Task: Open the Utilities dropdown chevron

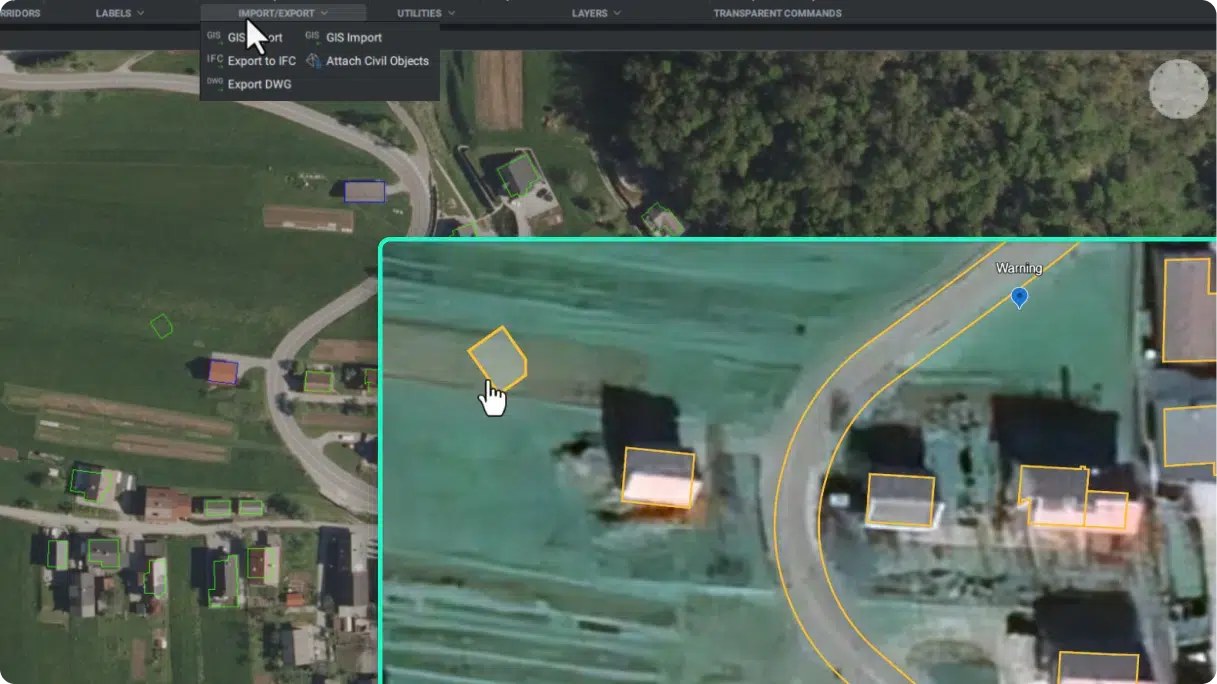Action: point(452,13)
